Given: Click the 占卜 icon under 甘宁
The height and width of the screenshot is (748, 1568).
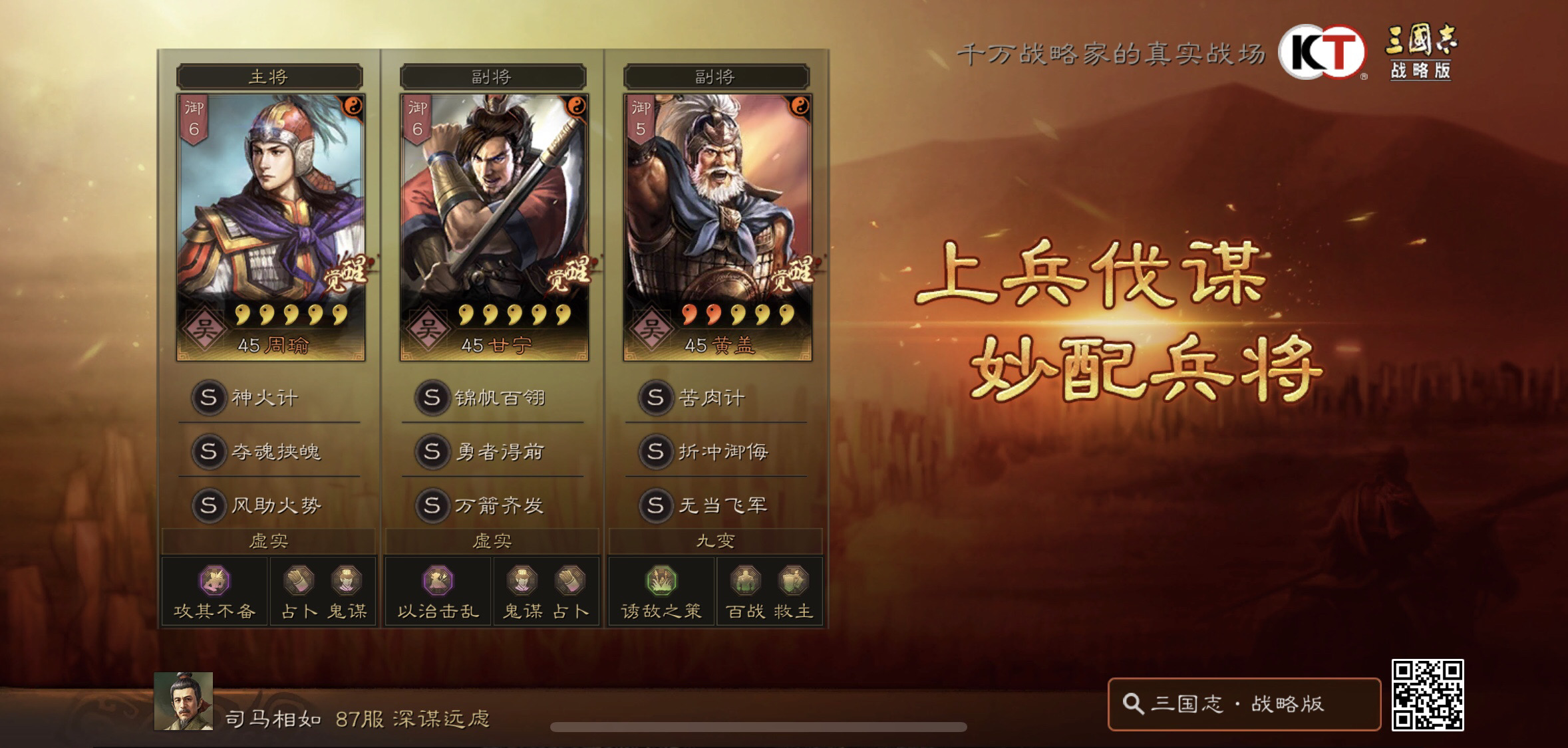Looking at the screenshot, I should pos(570,580).
